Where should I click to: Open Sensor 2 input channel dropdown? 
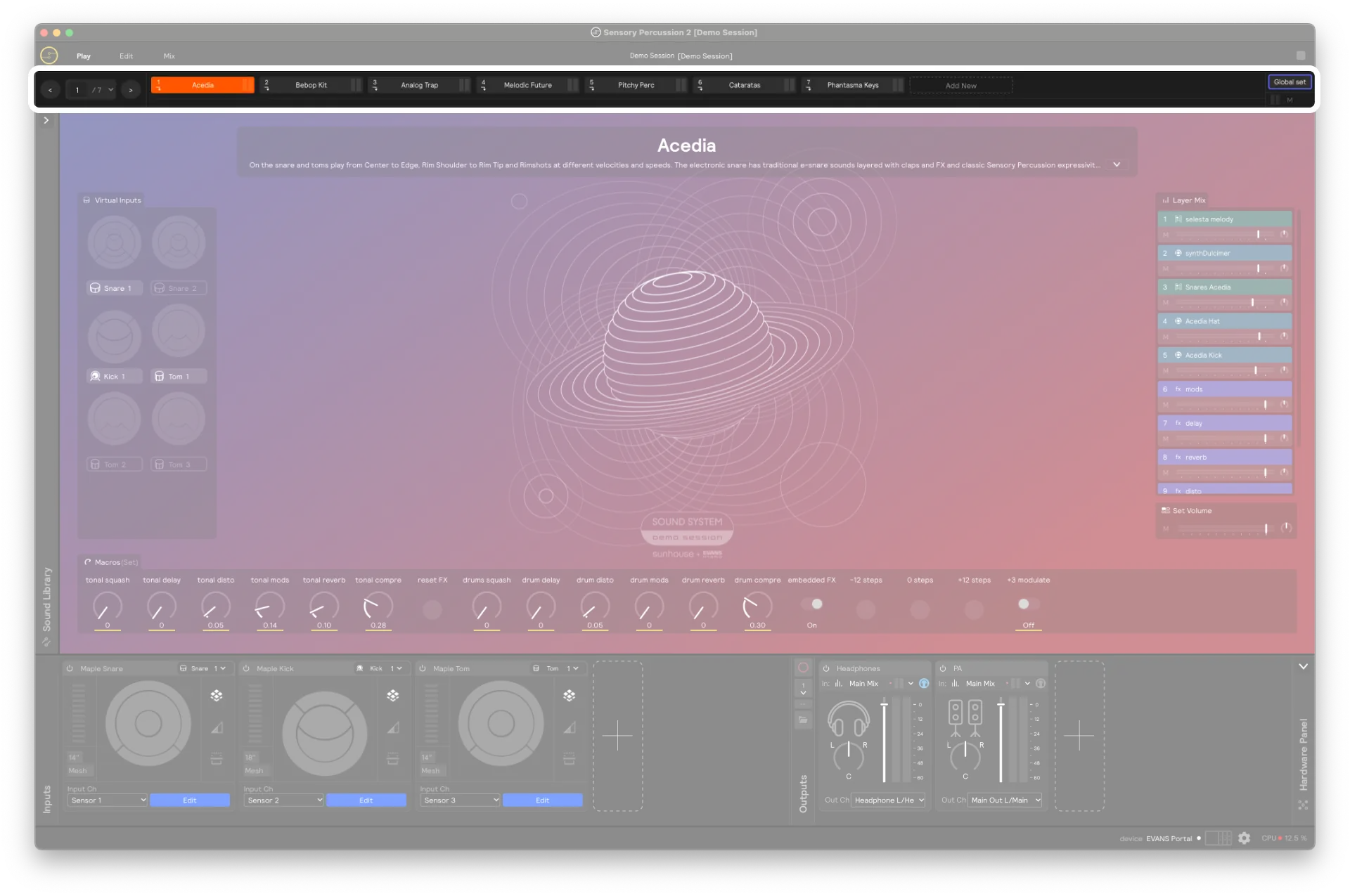[x=284, y=800]
